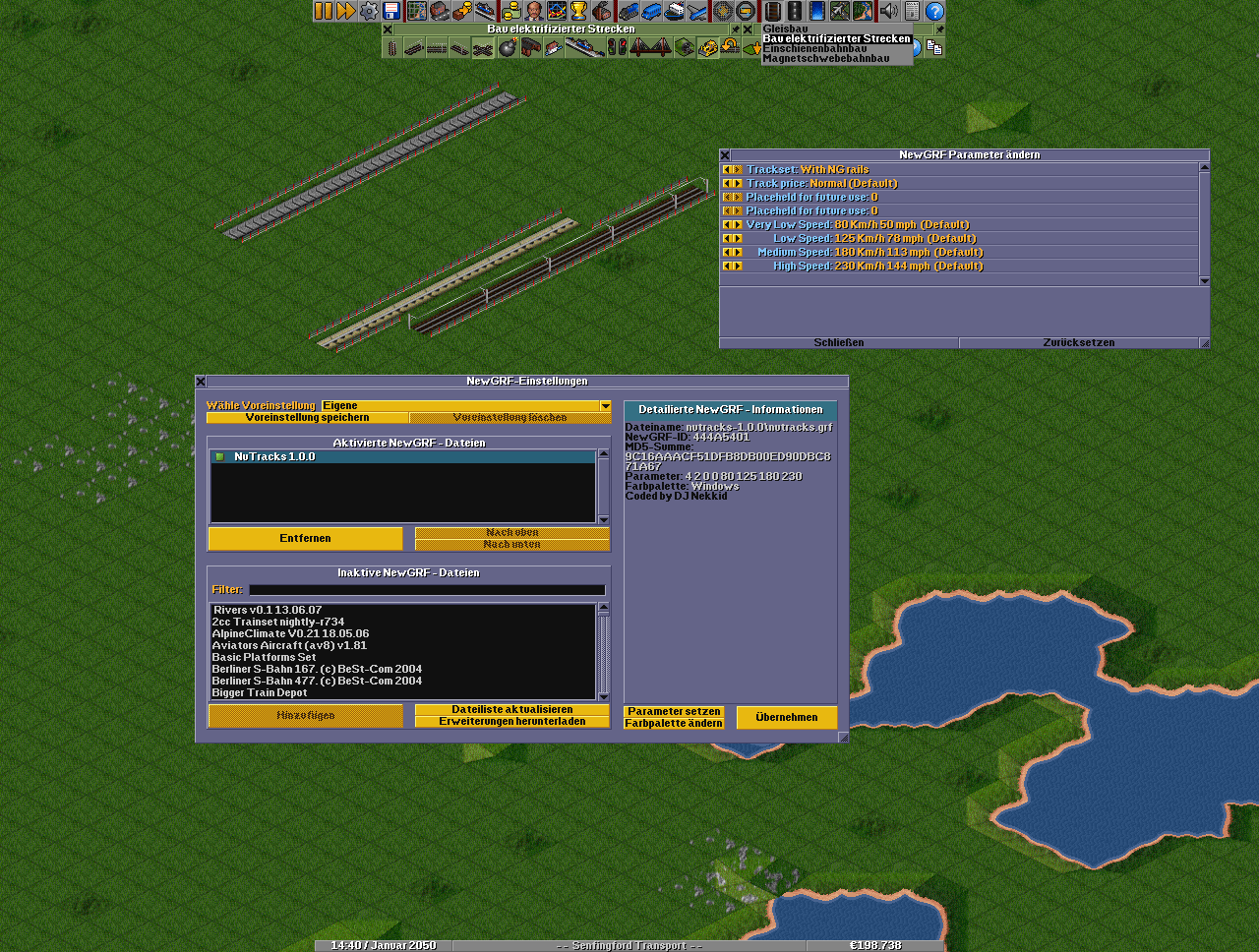
Task: Increase the Trackset parameter value
Action: (738, 170)
